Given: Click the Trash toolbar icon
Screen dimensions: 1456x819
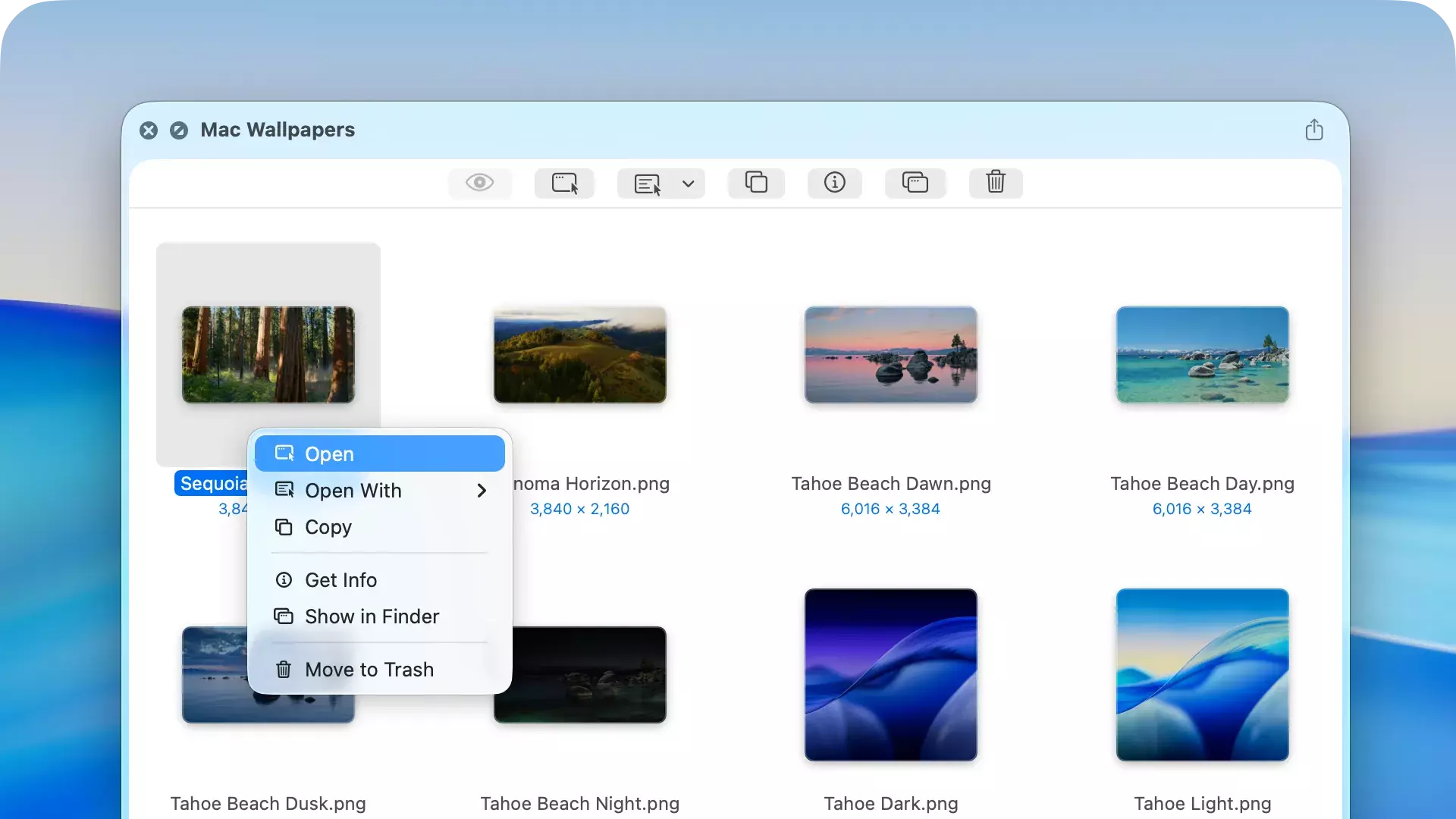Looking at the screenshot, I should [995, 183].
